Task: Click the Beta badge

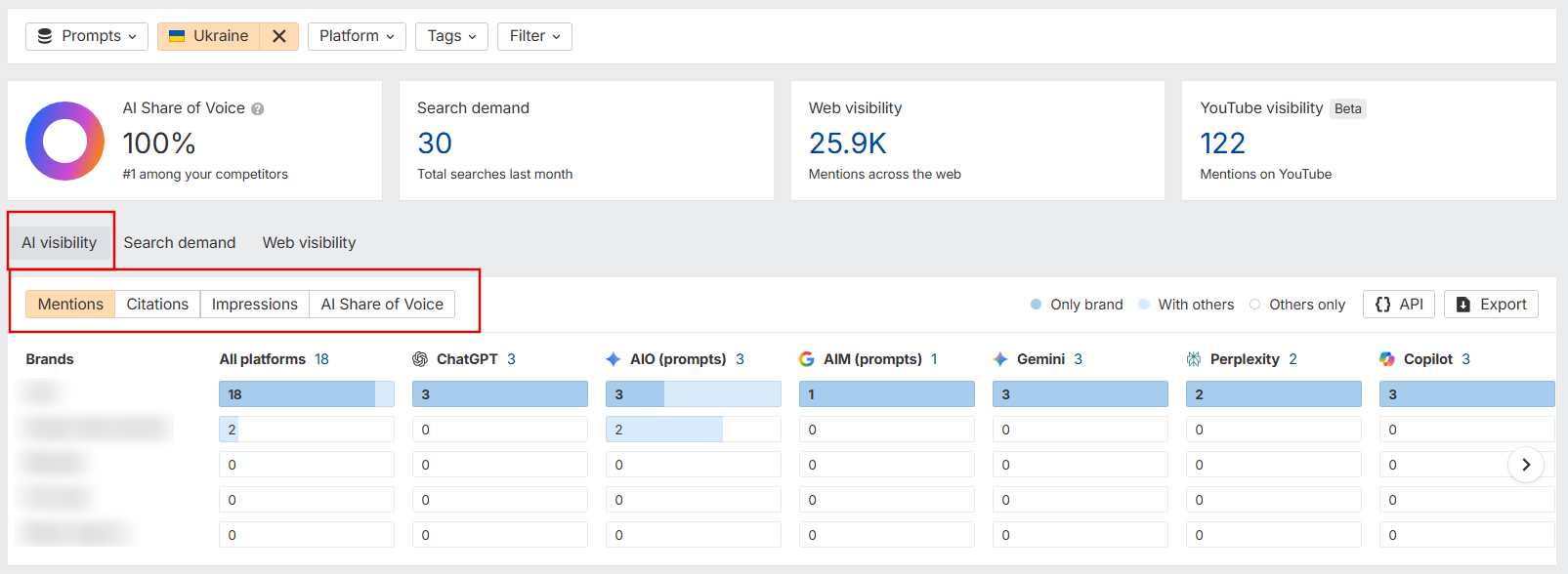Action: 1348,108
